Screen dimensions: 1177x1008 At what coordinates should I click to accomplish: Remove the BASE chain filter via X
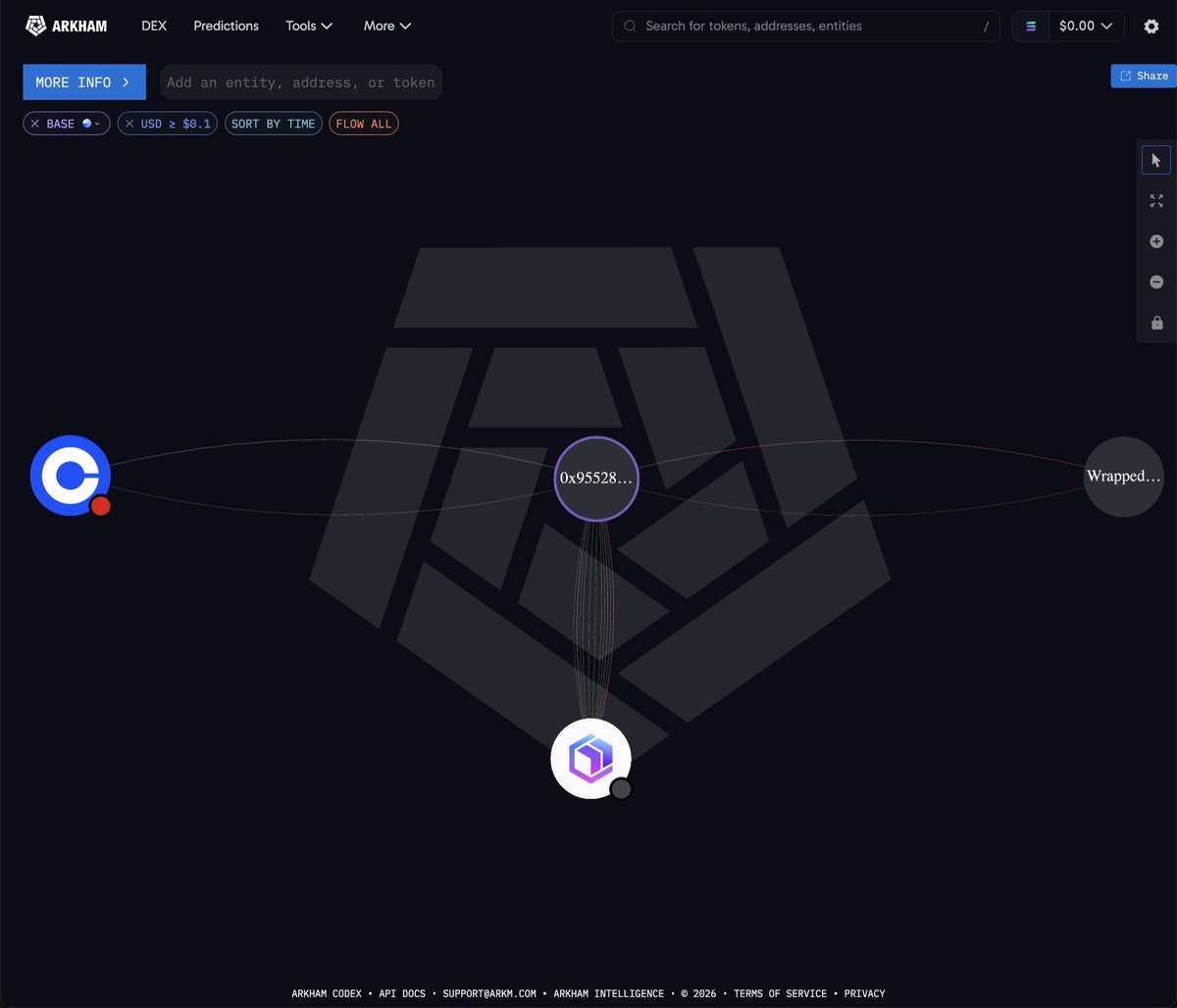click(x=35, y=124)
